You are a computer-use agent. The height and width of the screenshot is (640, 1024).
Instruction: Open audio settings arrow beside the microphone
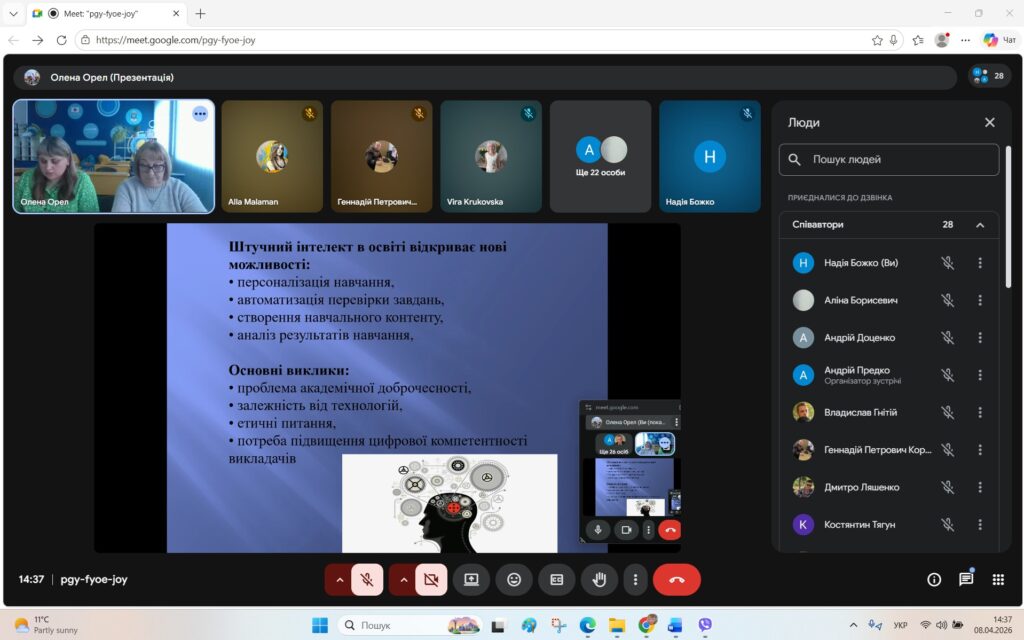click(339, 579)
